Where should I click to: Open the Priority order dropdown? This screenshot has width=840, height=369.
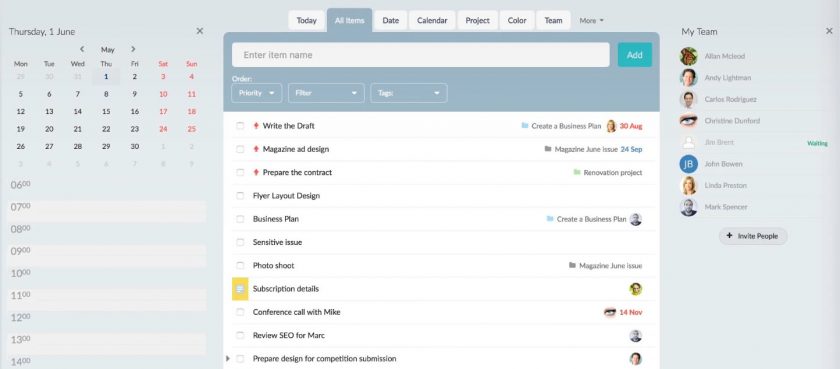tap(257, 93)
